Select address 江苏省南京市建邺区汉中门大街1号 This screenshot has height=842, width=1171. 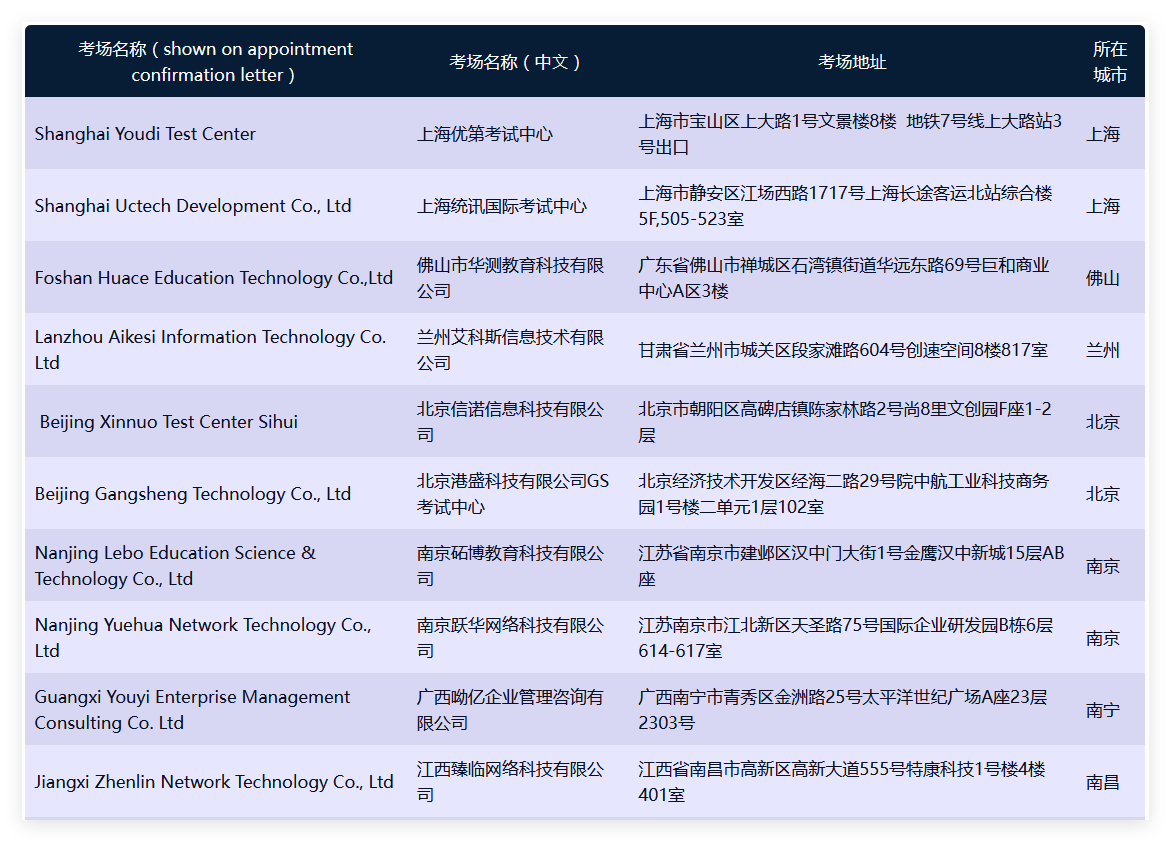pyautogui.click(x=851, y=566)
